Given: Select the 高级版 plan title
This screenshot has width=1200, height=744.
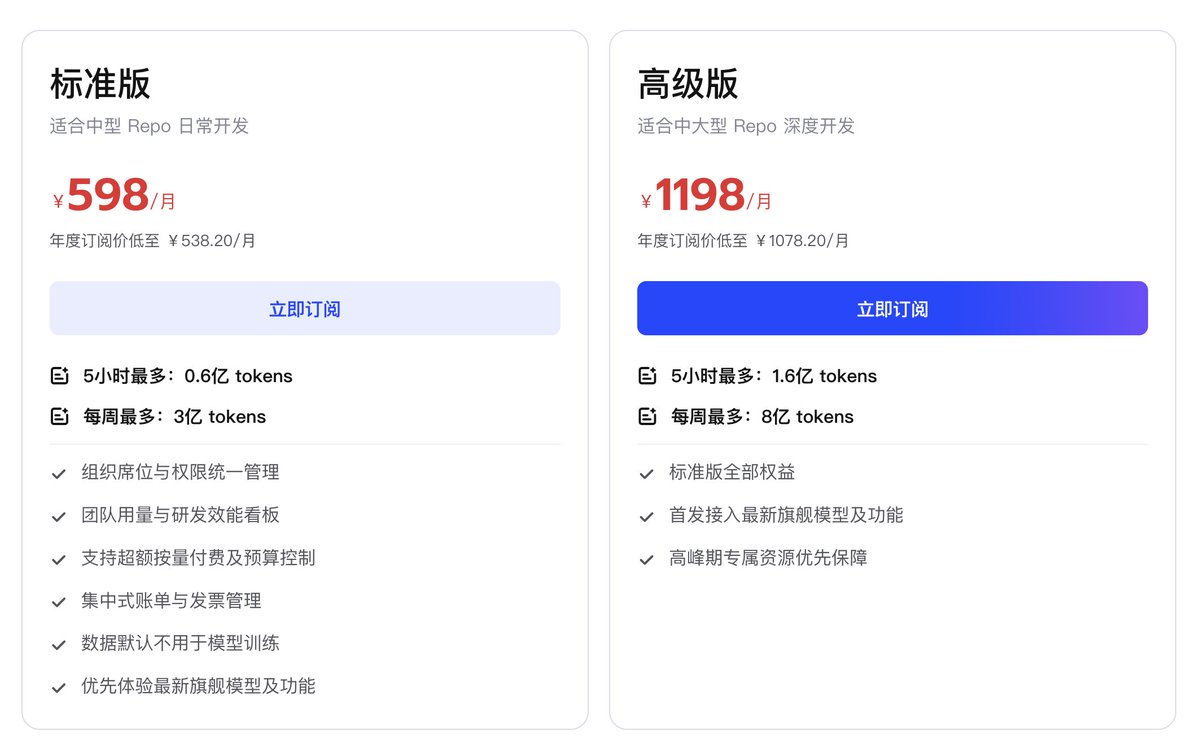Looking at the screenshot, I should pyautogui.click(x=688, y=83).
